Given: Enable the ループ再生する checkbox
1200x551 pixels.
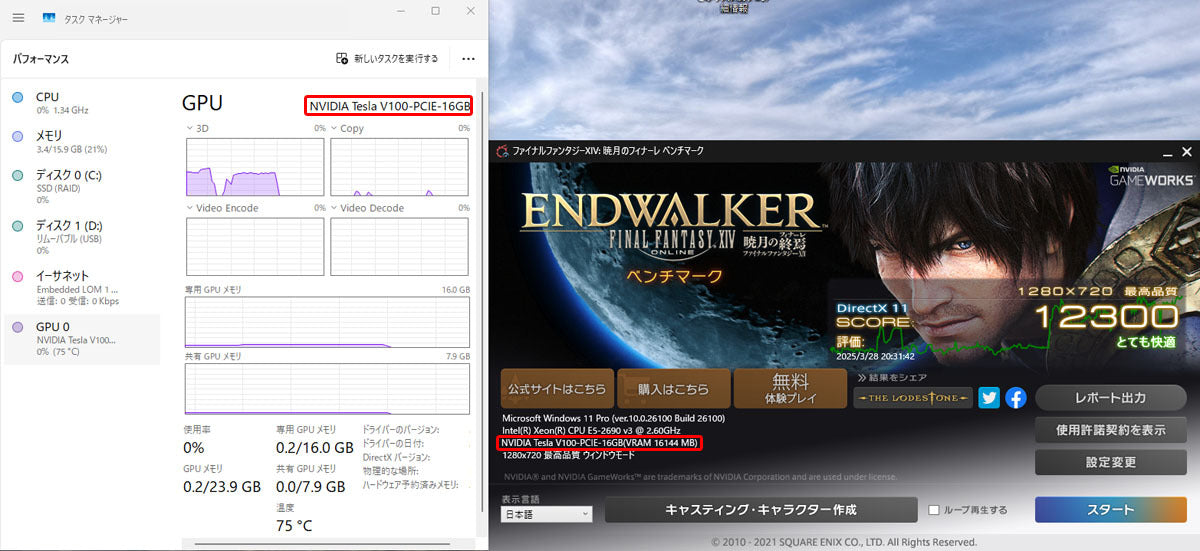Looking at the screenshot, I should click(934, 510).
